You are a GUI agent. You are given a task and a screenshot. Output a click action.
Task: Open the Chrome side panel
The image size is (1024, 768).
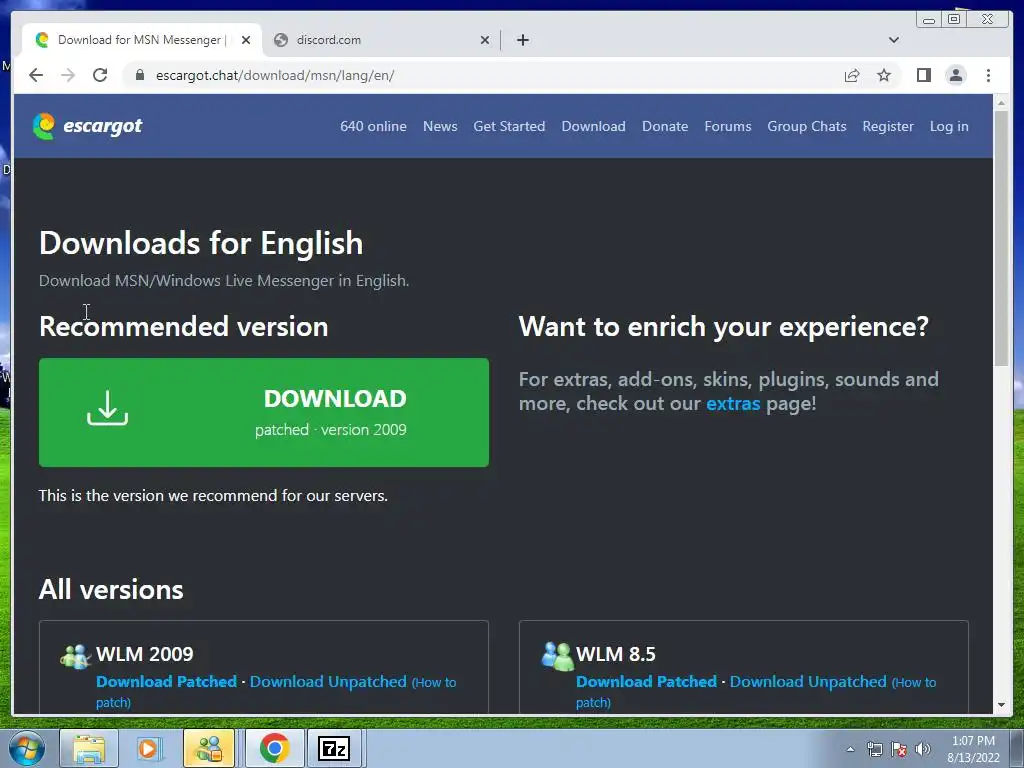(x=923, y=75)
